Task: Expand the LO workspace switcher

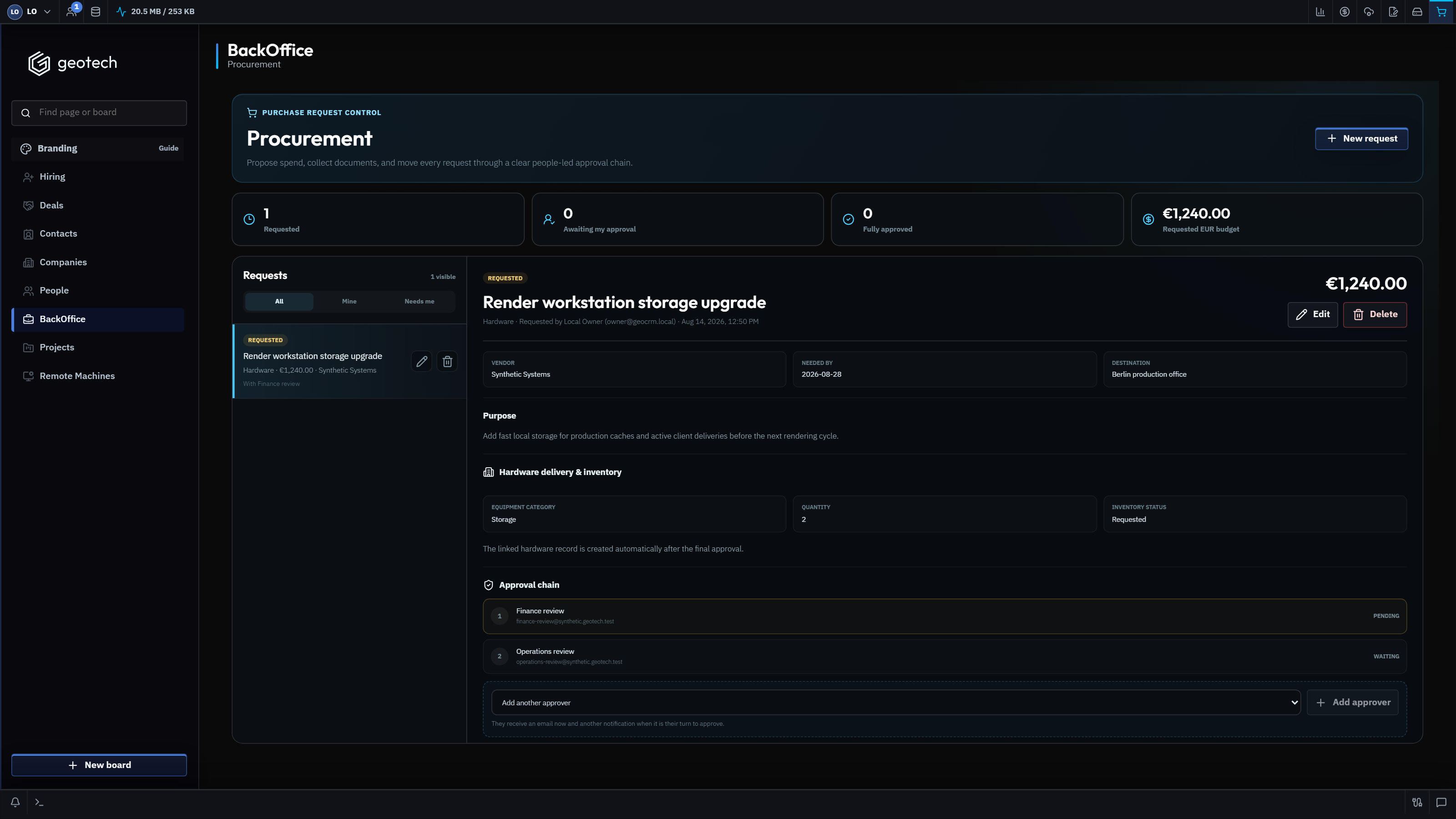Action: pos(30,11)
